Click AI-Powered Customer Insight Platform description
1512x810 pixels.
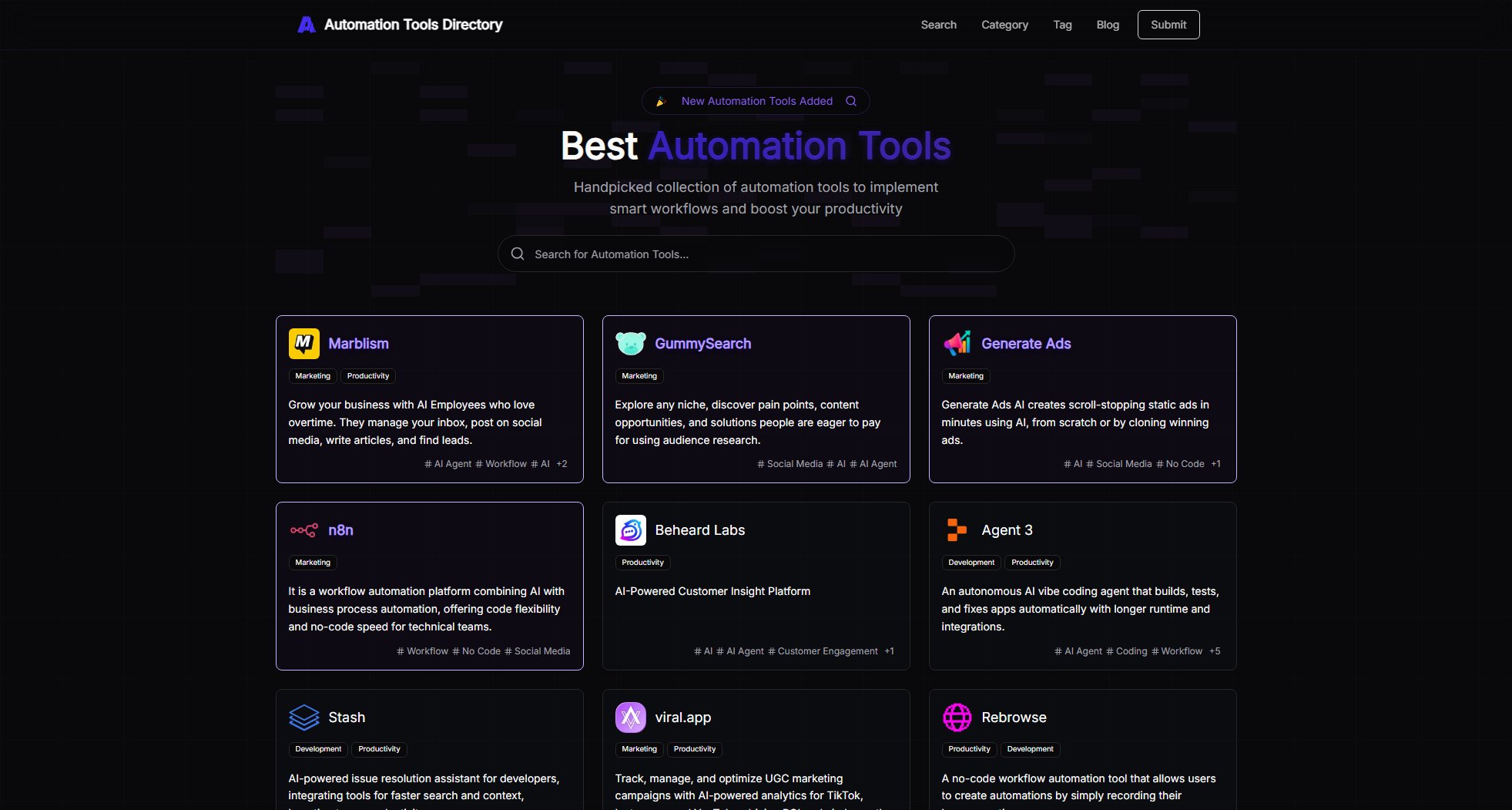[712, 591]
